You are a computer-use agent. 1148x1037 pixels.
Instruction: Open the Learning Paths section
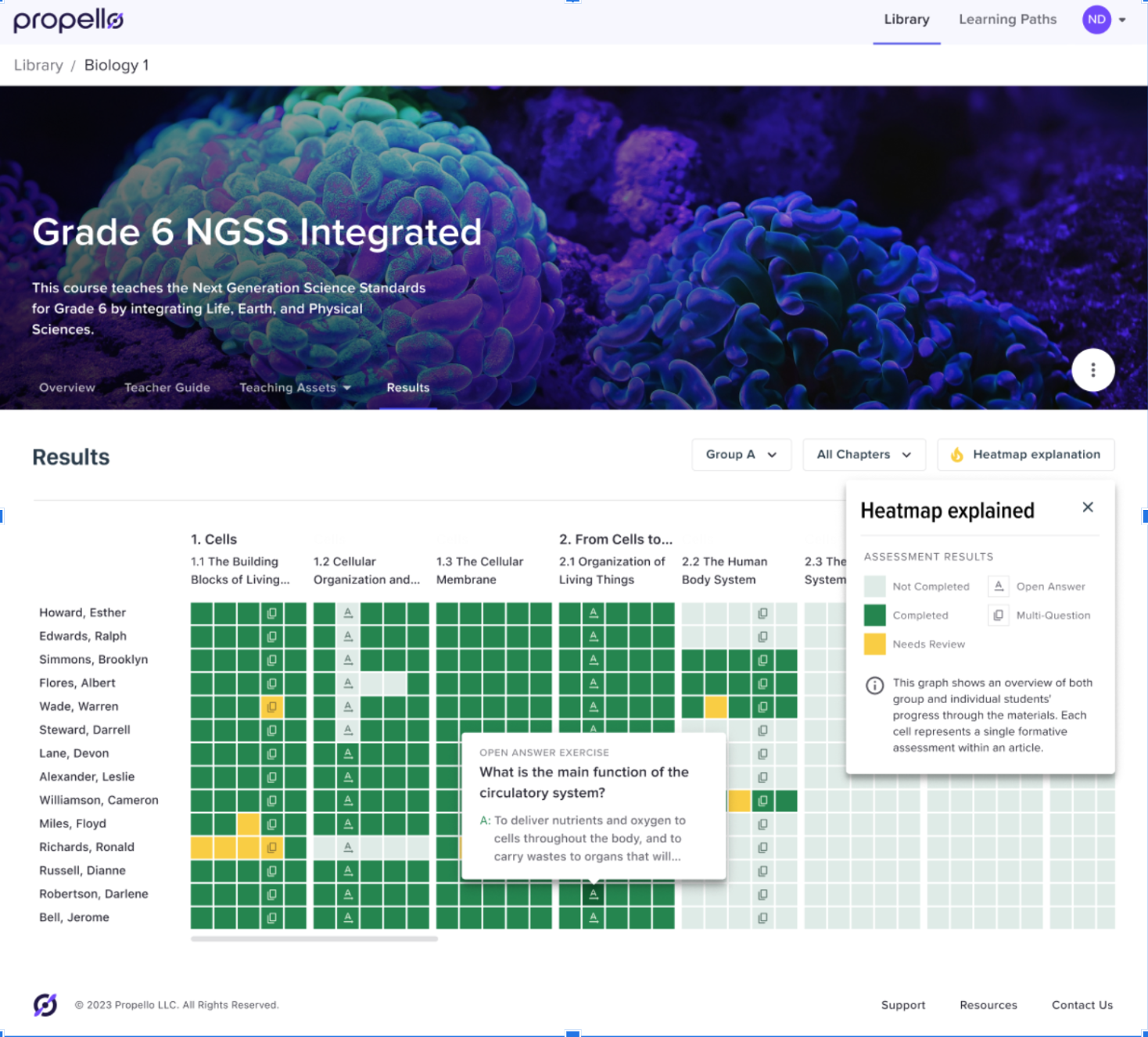point(1007,20)
